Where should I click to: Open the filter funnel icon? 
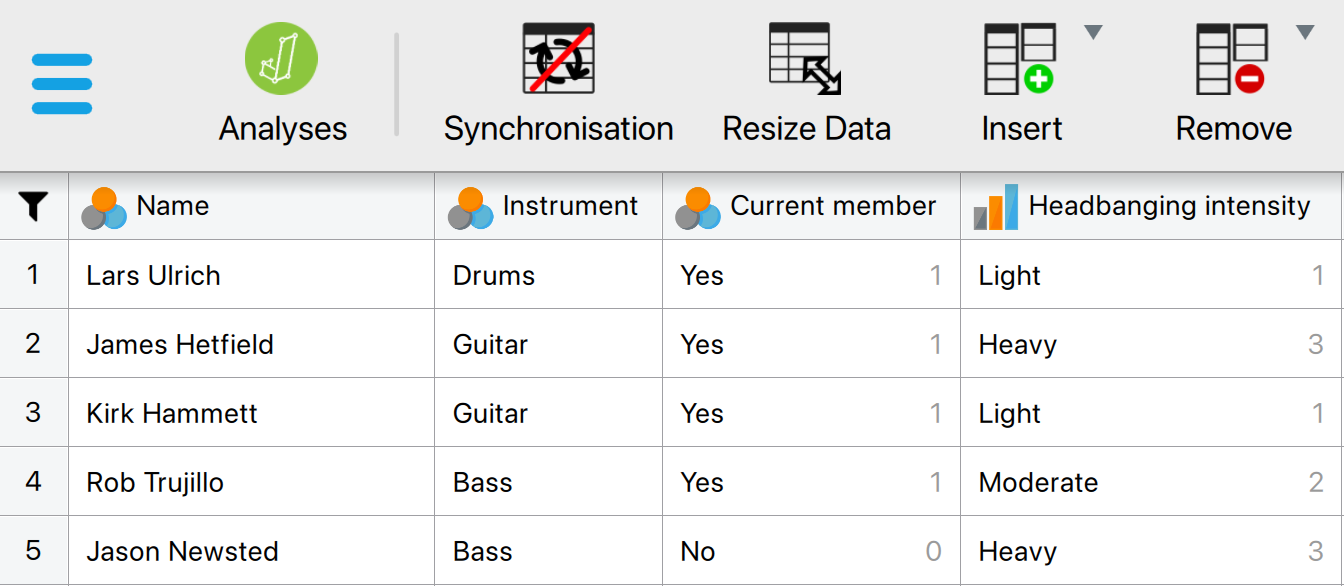(33, 207)
